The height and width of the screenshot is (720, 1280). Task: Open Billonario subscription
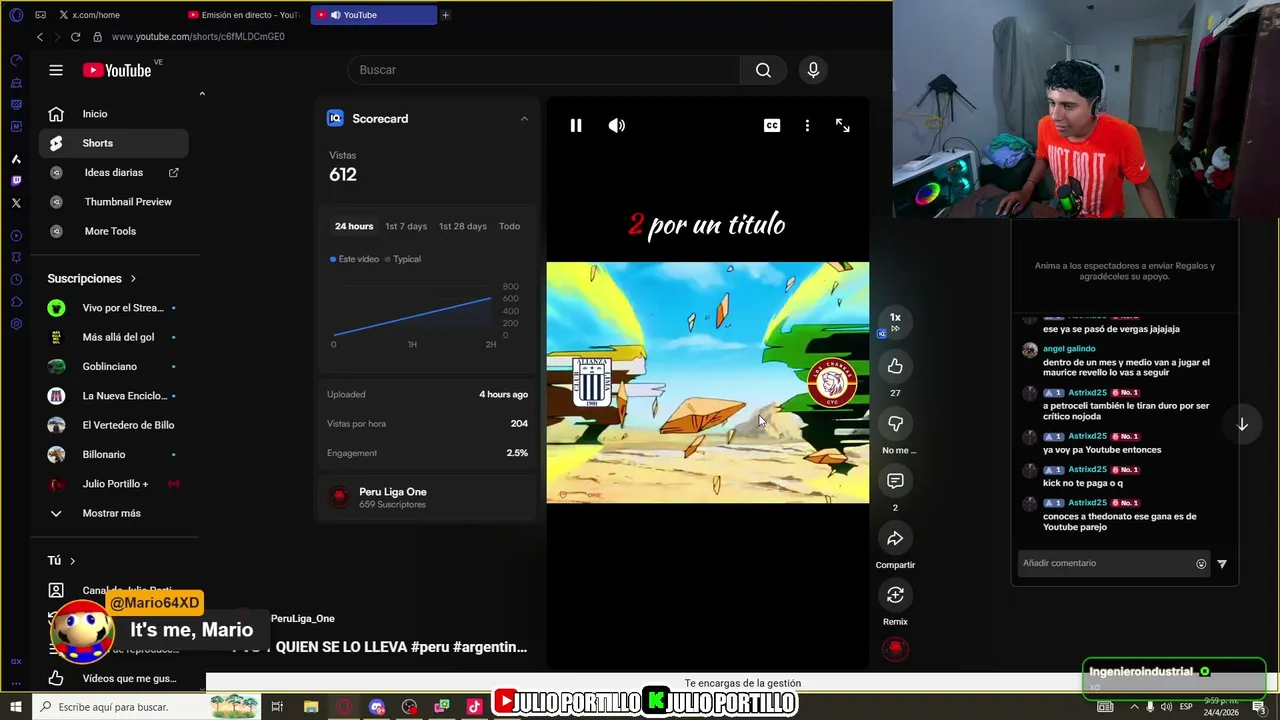pos(113,454)
